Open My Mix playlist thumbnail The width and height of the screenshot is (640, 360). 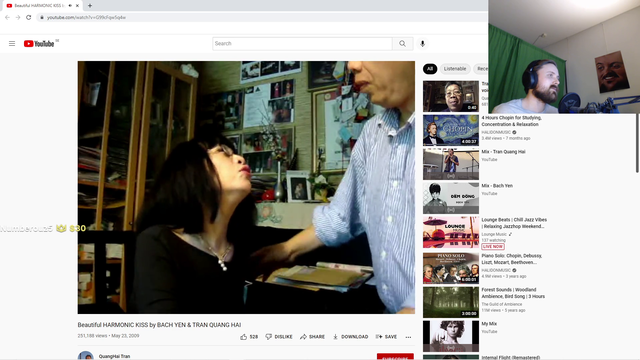[451, 336]
